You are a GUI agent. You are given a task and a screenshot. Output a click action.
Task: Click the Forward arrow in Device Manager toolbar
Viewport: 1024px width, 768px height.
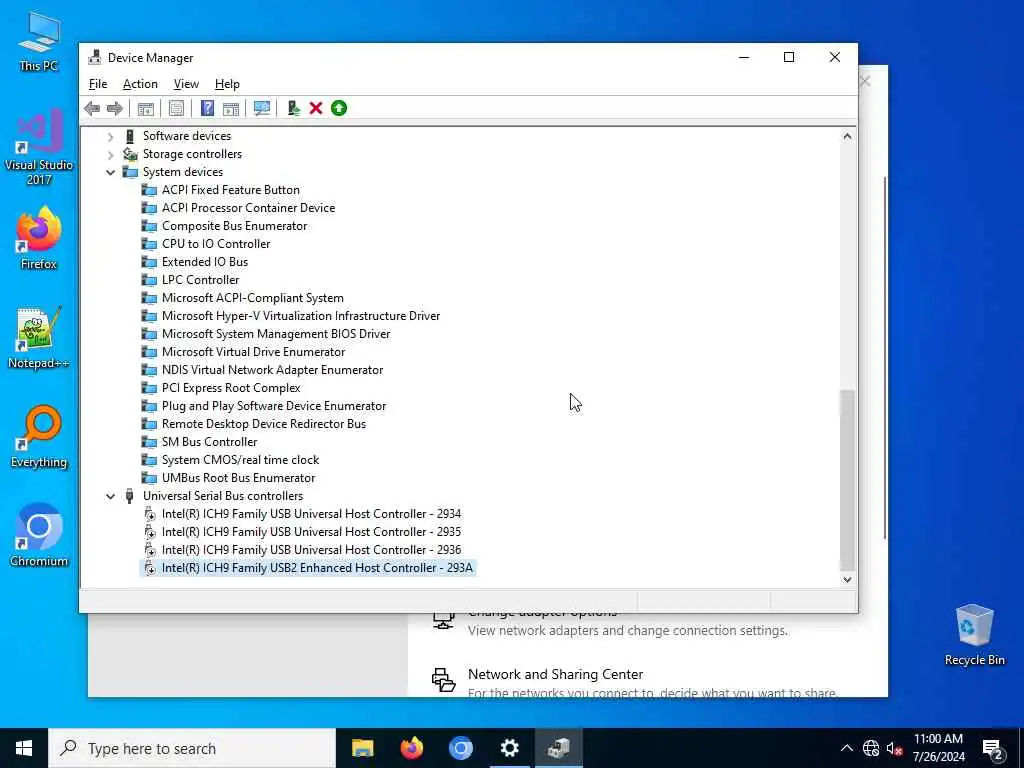click(x=115, y=108)
